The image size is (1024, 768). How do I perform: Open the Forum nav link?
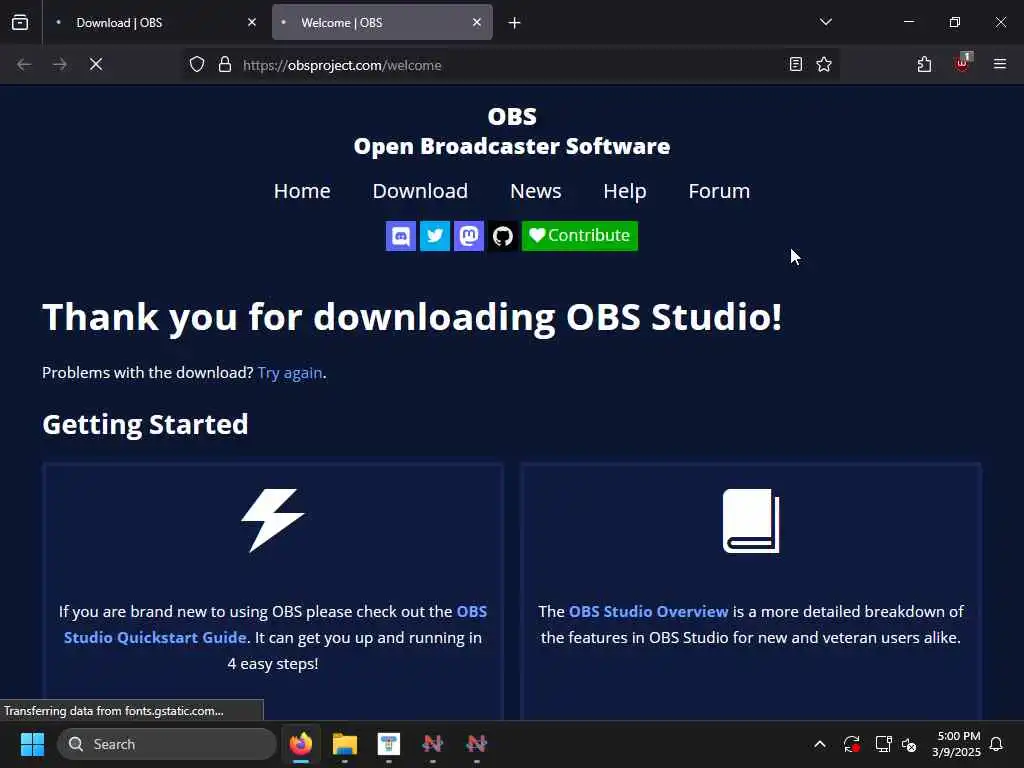719,191
